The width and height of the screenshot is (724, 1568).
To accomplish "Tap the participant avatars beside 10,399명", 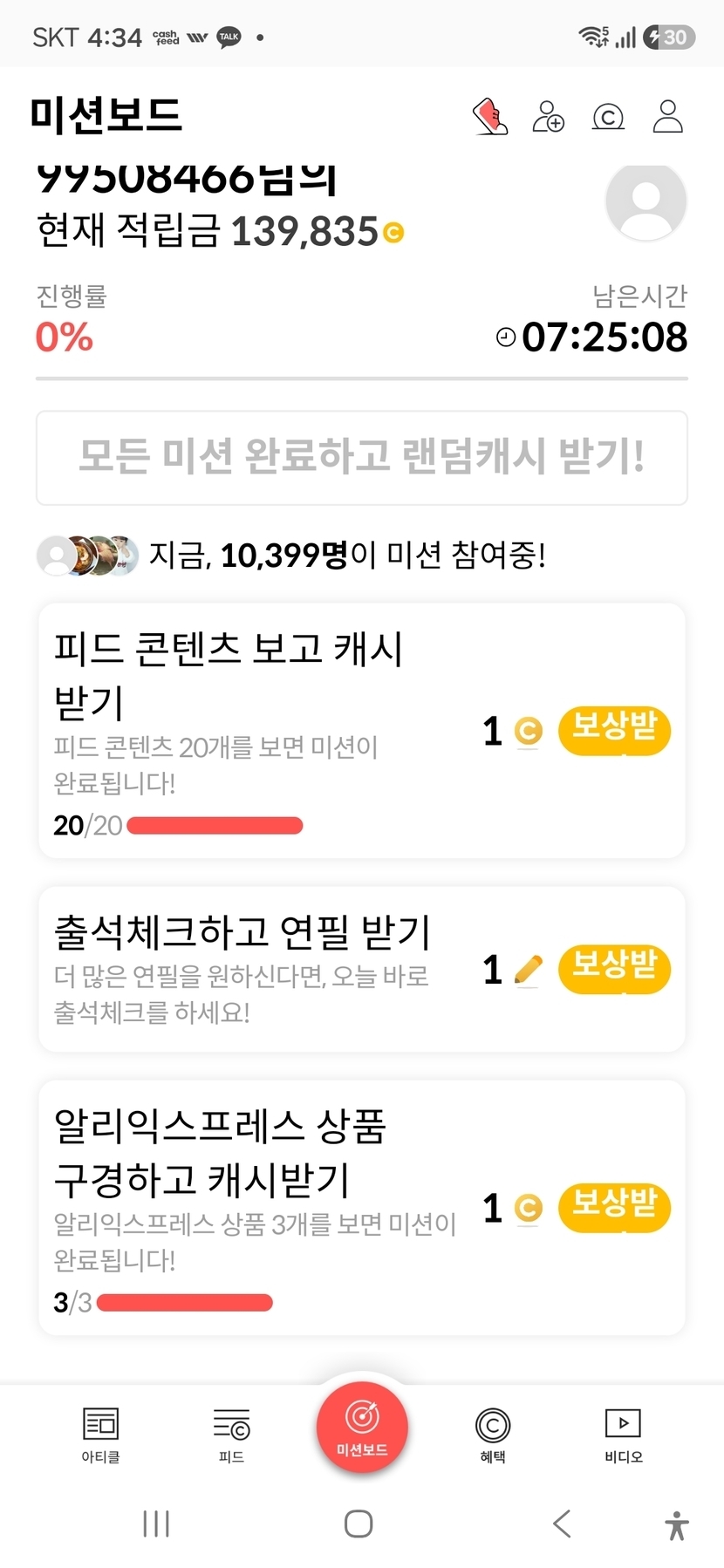I will (x=87, y=555).
